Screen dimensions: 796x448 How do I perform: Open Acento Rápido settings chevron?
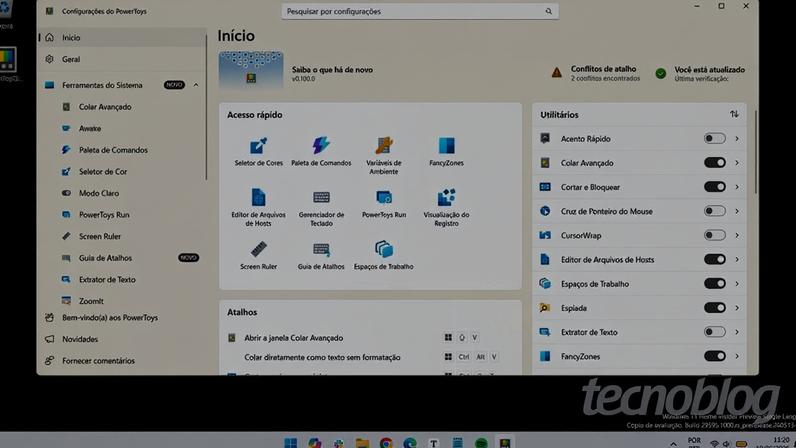click(x=737, y=139)
